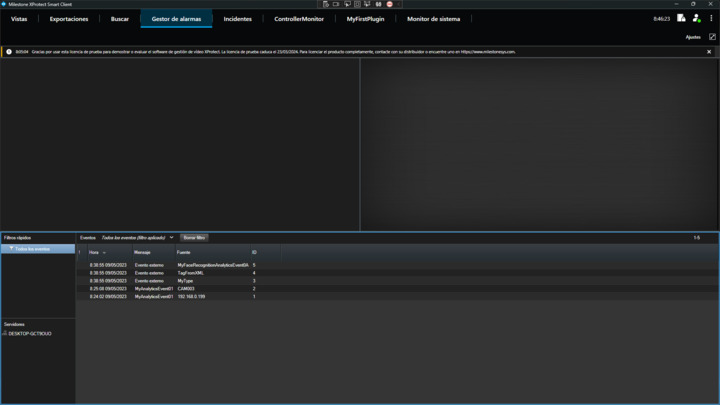This screenshot has height=405, width=720.
Task: Open the three-dot options menu
Action: [x=711, y=18]
